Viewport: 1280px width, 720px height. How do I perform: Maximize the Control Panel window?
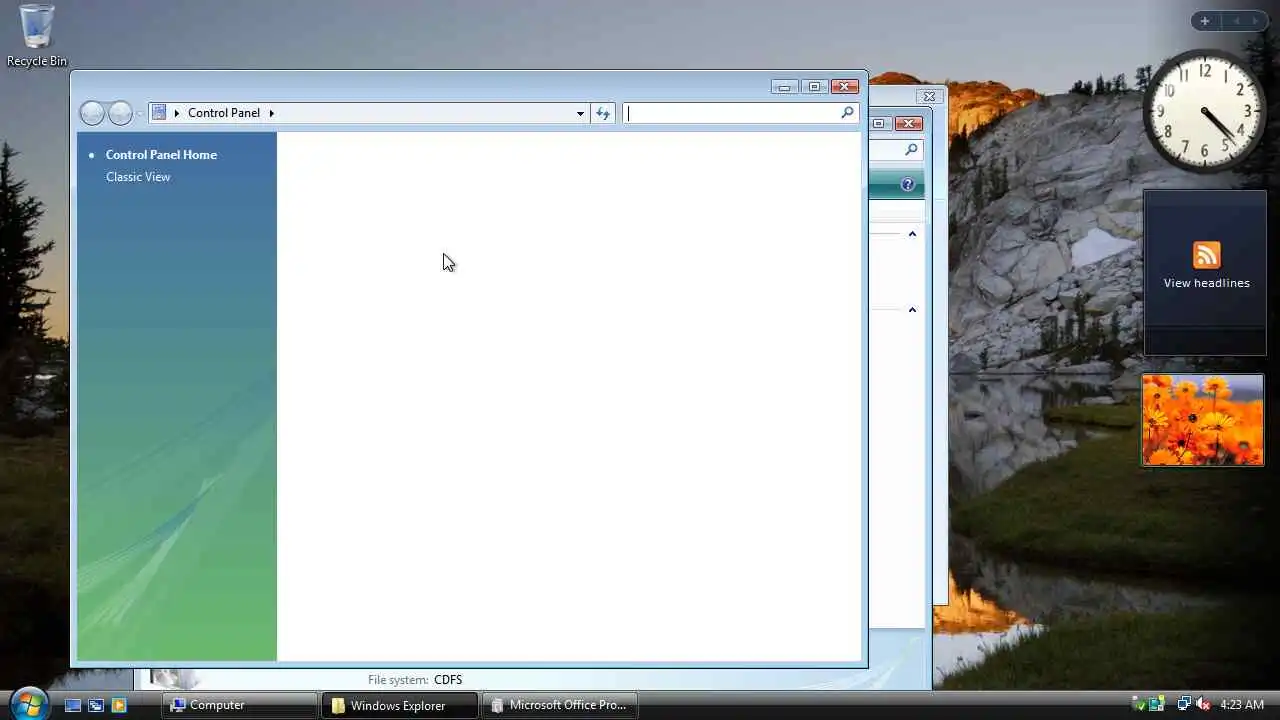(x=814, y=87)
